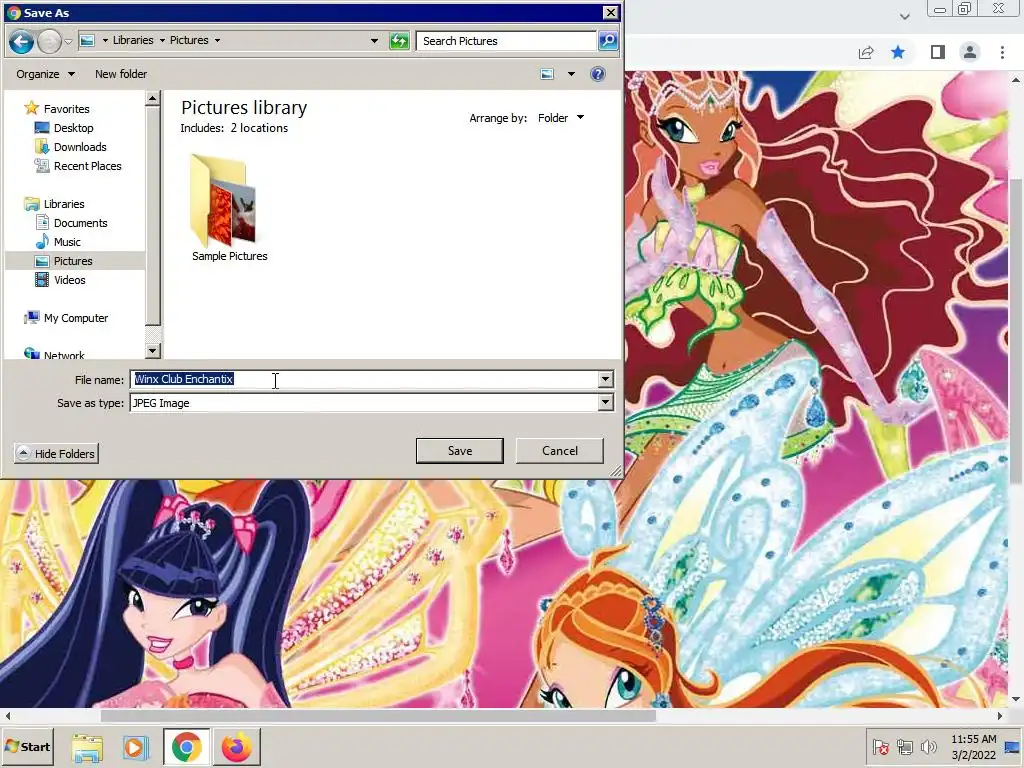Click the navigation pane scroll down arrow
The height and width of the screenshot is (768, 1024).
point(153,351)
